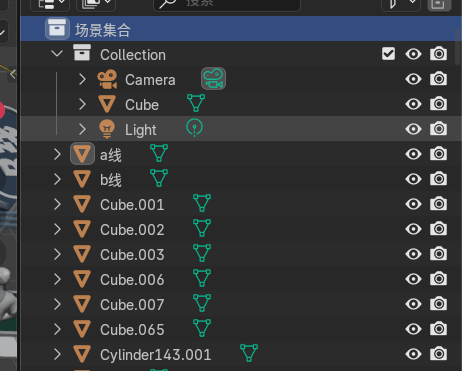Viewport: 462px width, 371px height.
Task: Click the outliner search field
Action: 227,4
